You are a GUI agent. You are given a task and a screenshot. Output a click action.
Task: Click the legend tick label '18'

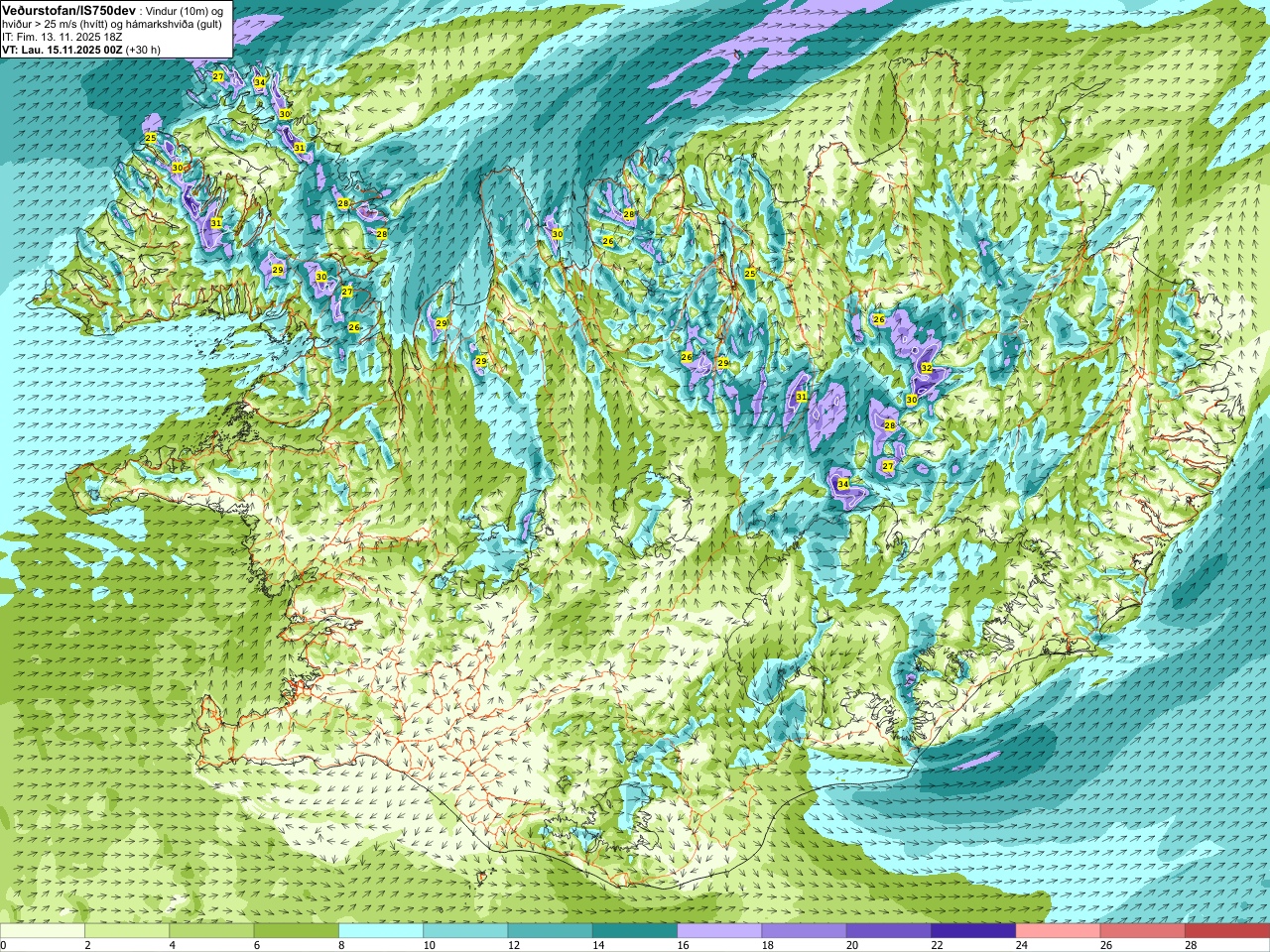pos(768,945)
